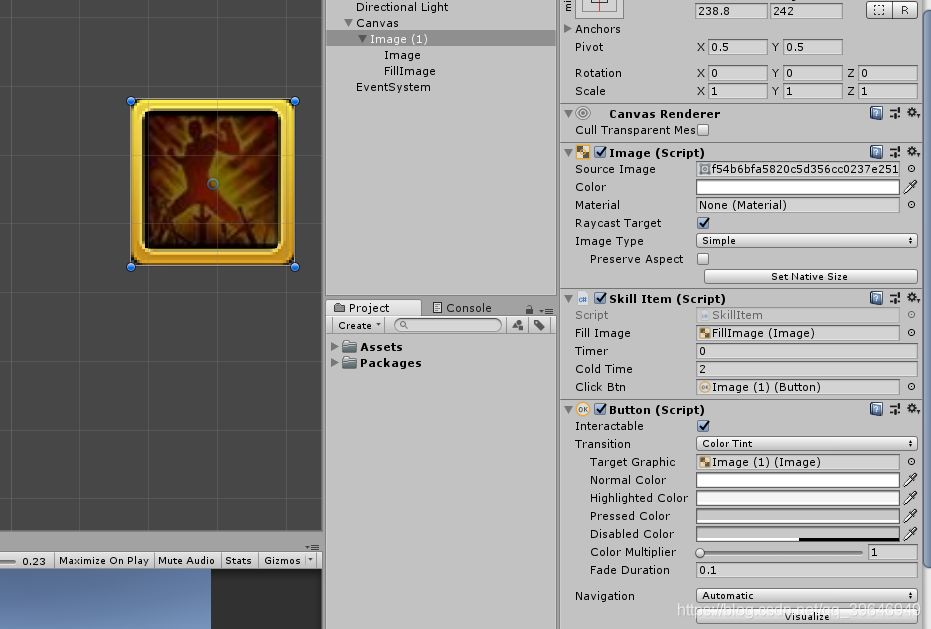The width and height of the screenshot is (931, 629).
Task: Collapse the Image (1) hierarchy node
Action: point(362,39)
